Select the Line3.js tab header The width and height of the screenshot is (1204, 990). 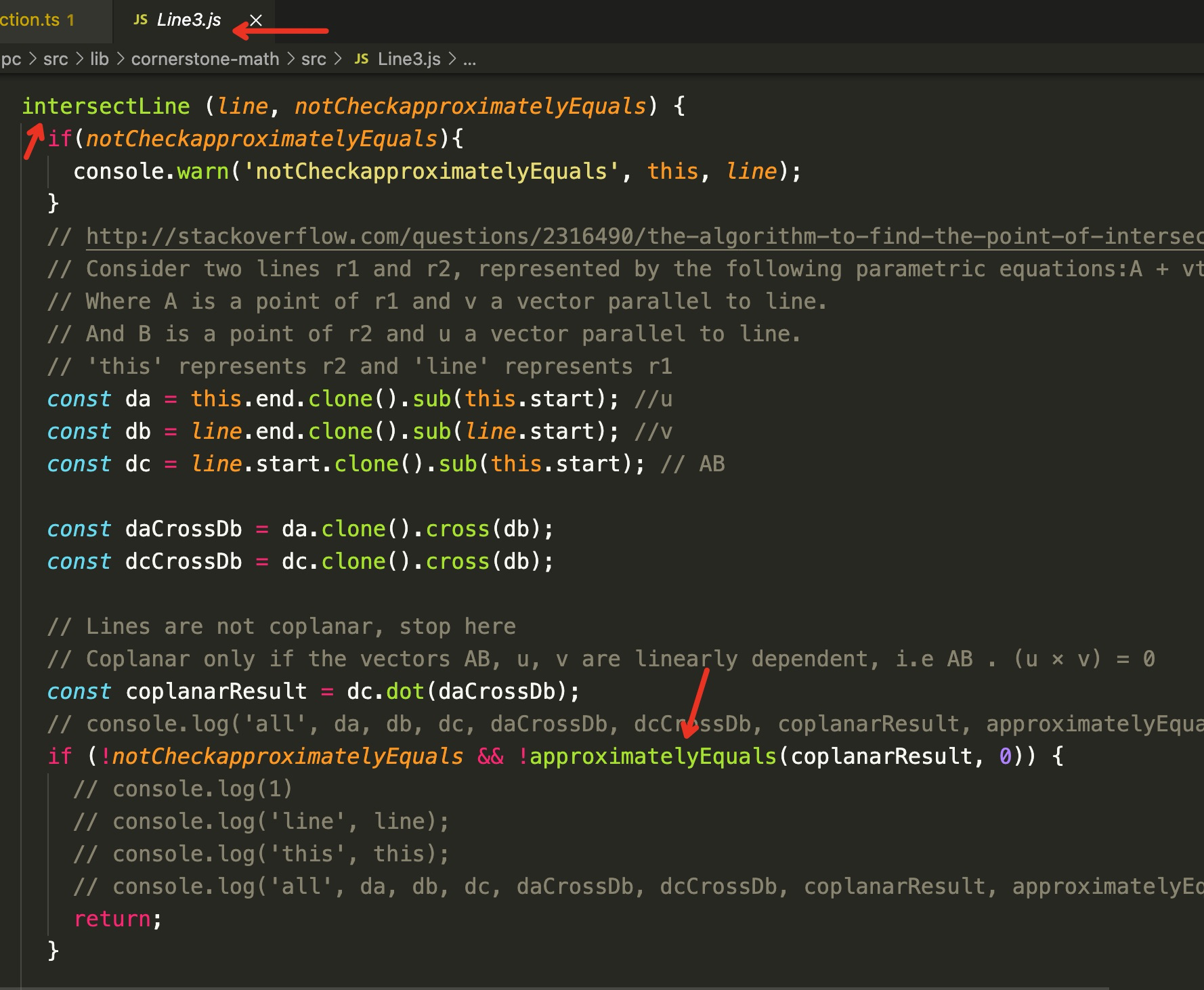point(188,20)
